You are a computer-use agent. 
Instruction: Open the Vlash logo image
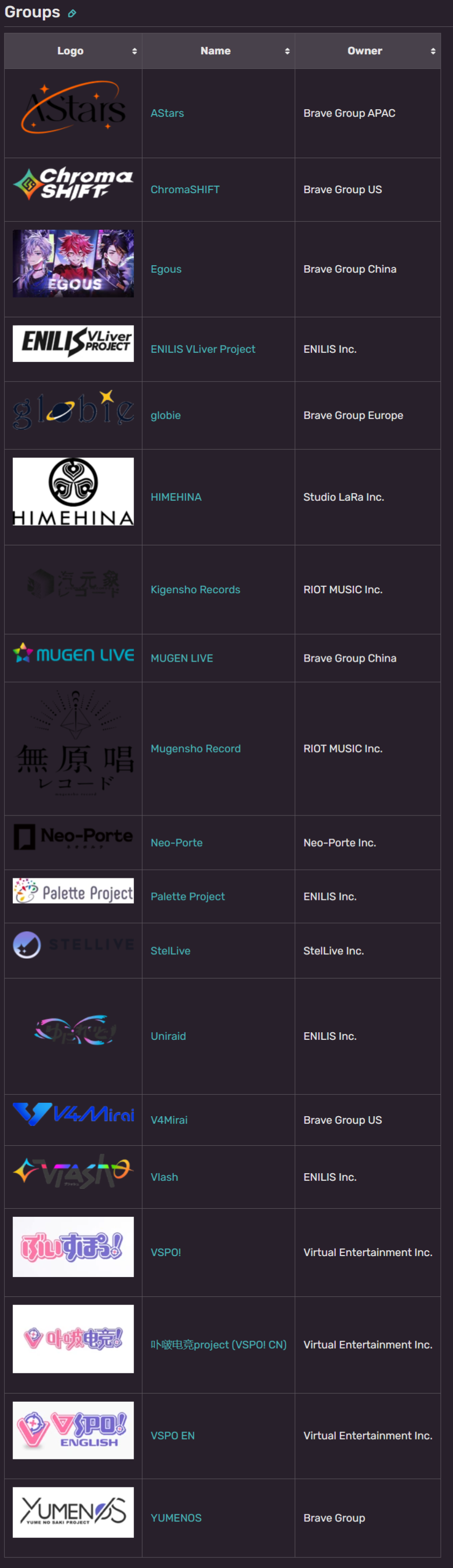coord(73,1171)
